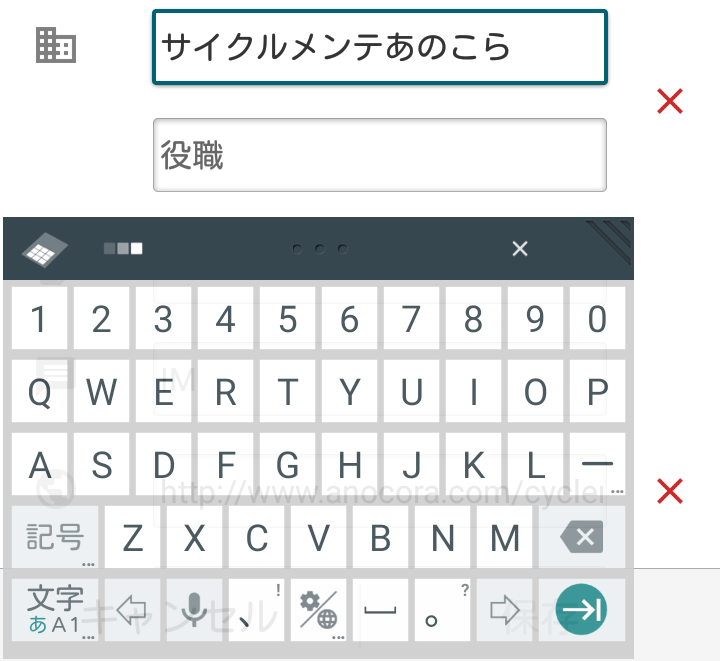Toggle input mode with 文字 あA1 key
Screen dimensions: 720x661
(x=55, y=610)
